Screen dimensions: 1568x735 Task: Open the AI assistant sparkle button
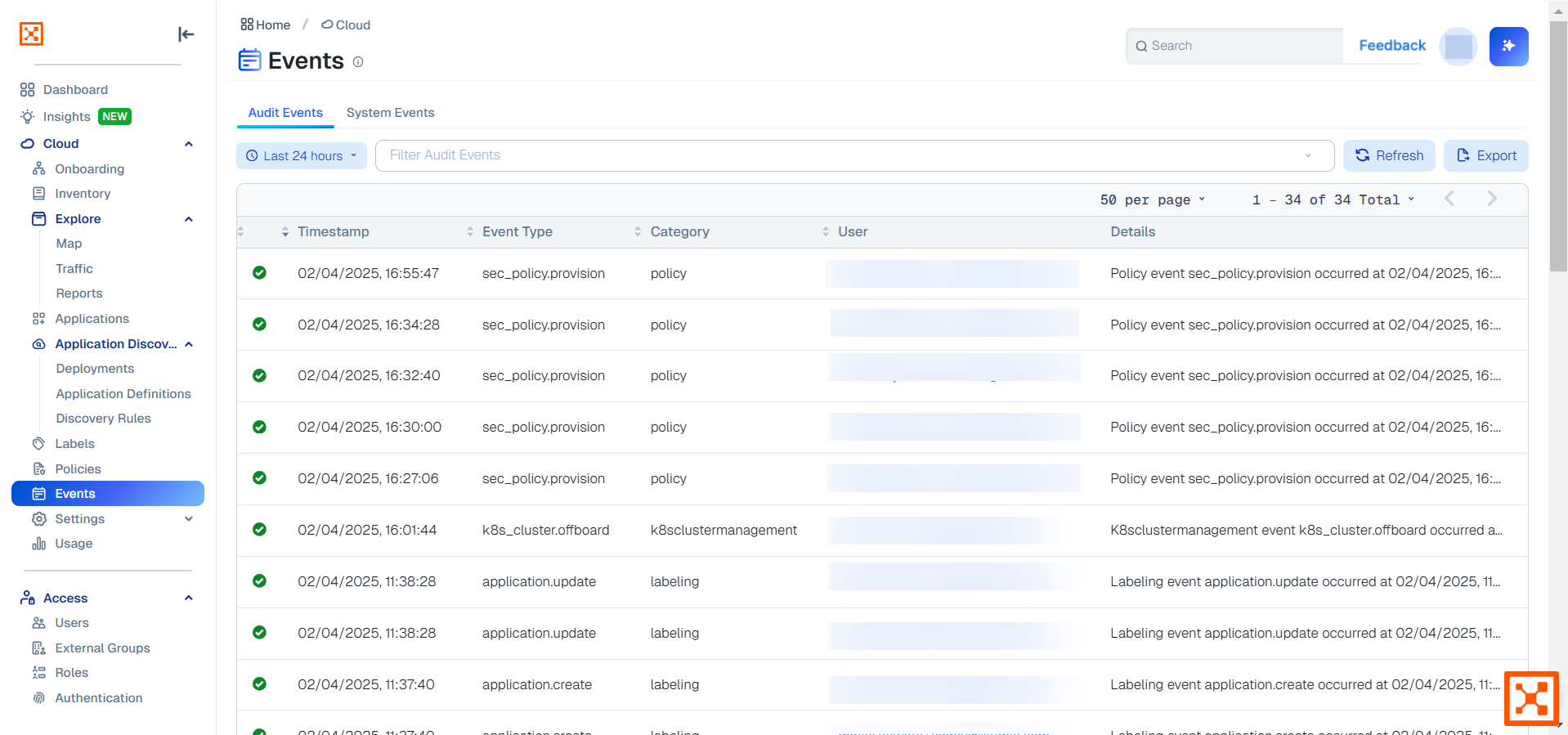click(x=1509, y=47)
